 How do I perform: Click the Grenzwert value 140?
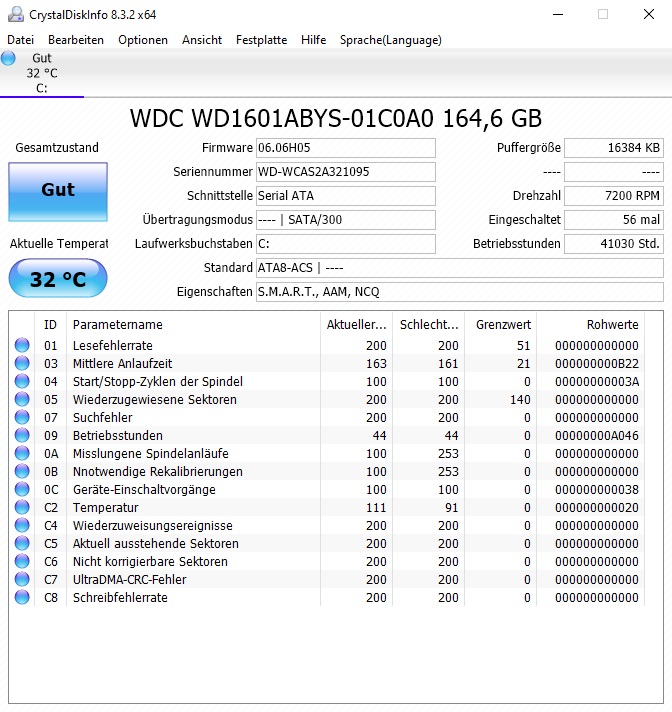[520, 400]
